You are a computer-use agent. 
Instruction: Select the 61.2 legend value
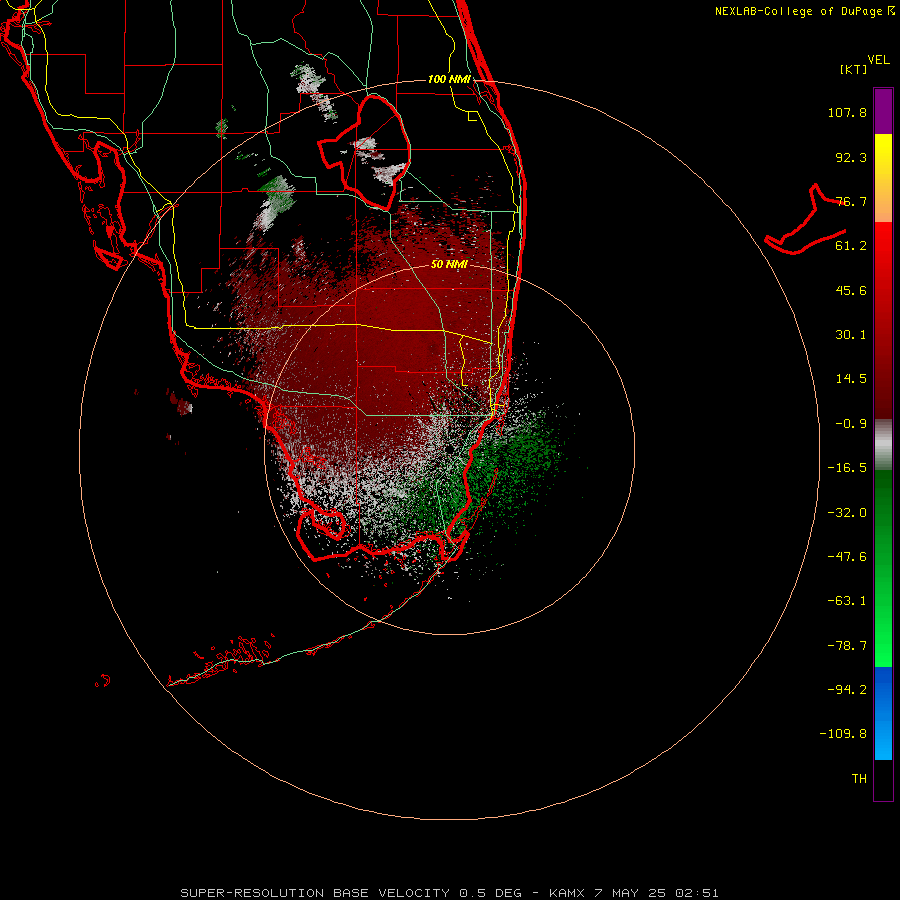[851, 246]
